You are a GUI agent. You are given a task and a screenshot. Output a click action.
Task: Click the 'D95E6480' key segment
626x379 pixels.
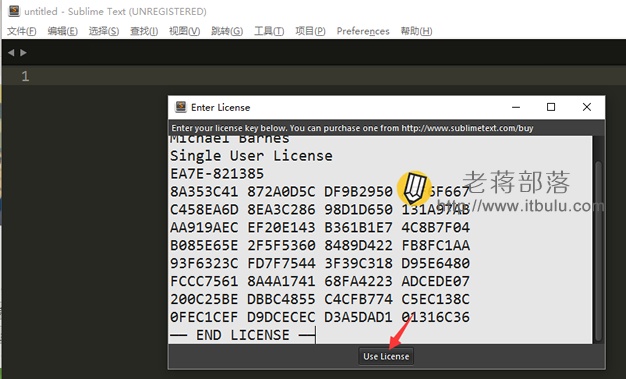click(436, 263)
